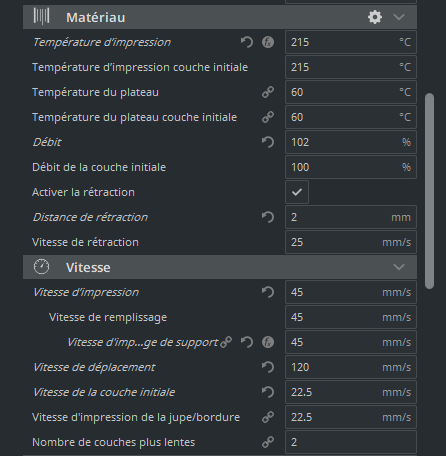
Task: Edit the Vitesse d'impression field
Action: coord(351,292)
